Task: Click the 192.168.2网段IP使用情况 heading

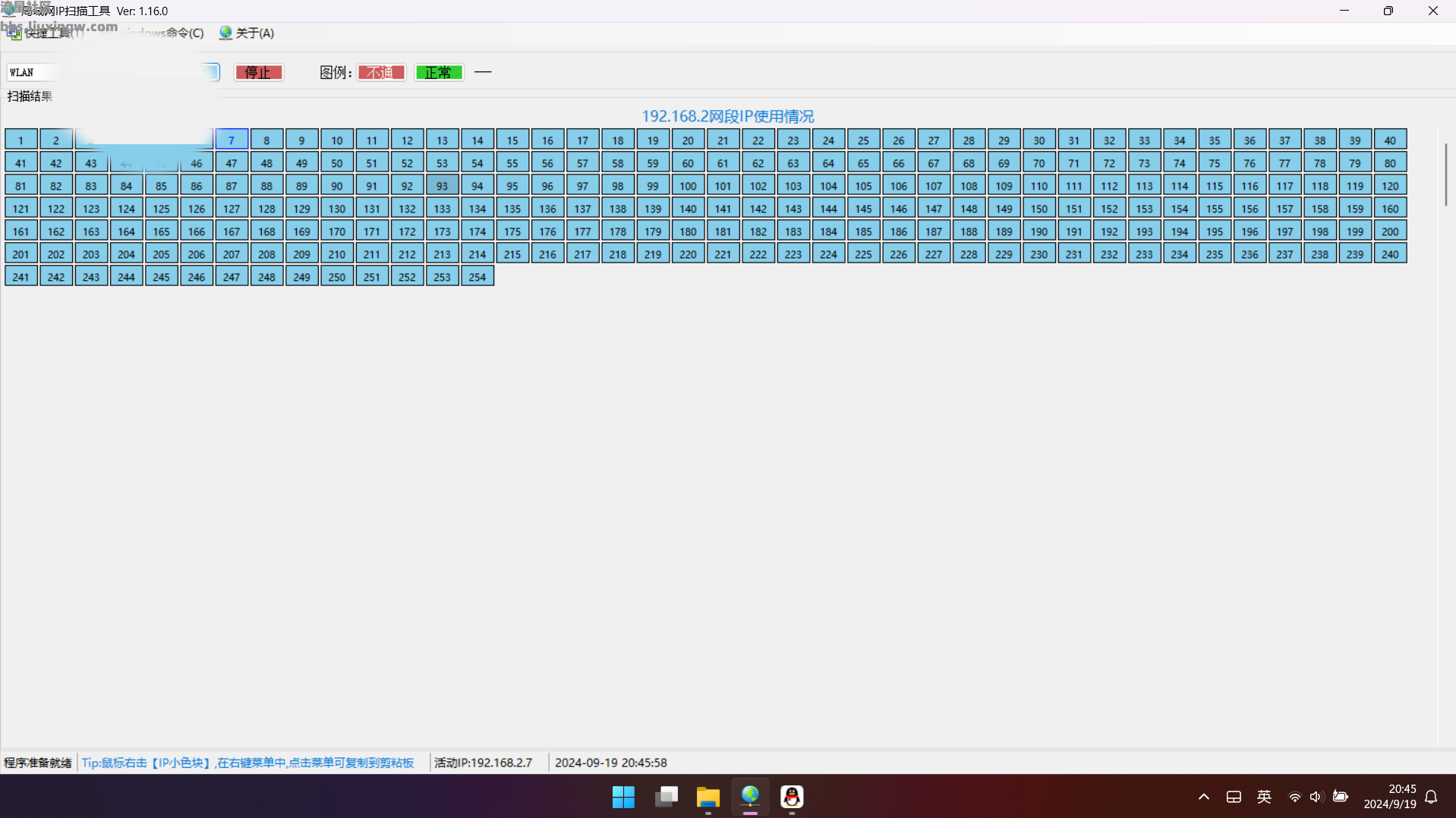Action: [x=728, y=116]
